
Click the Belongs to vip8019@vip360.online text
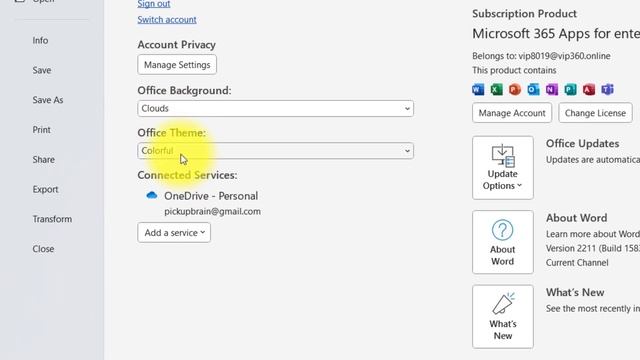point(541,56)
